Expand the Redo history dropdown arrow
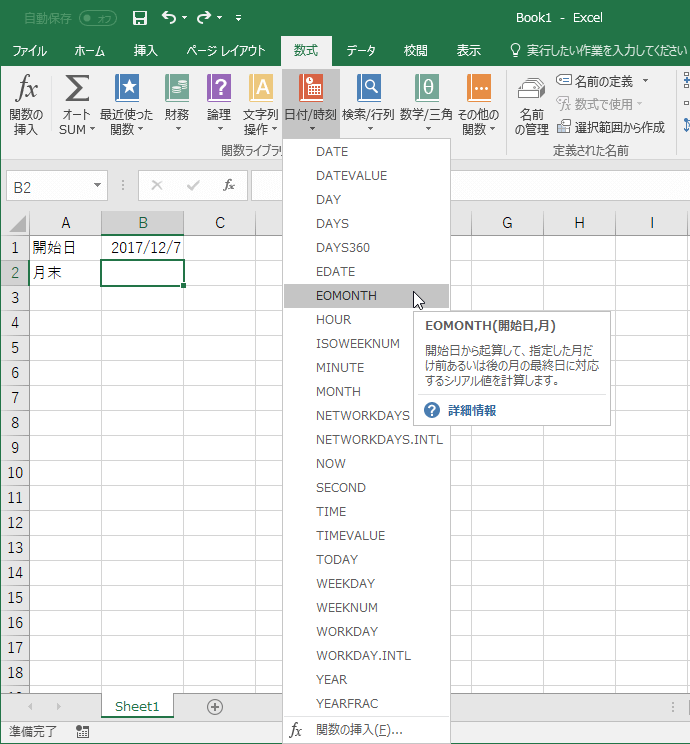The height and width of the screenshot is (744, 690). pos(219,18)
